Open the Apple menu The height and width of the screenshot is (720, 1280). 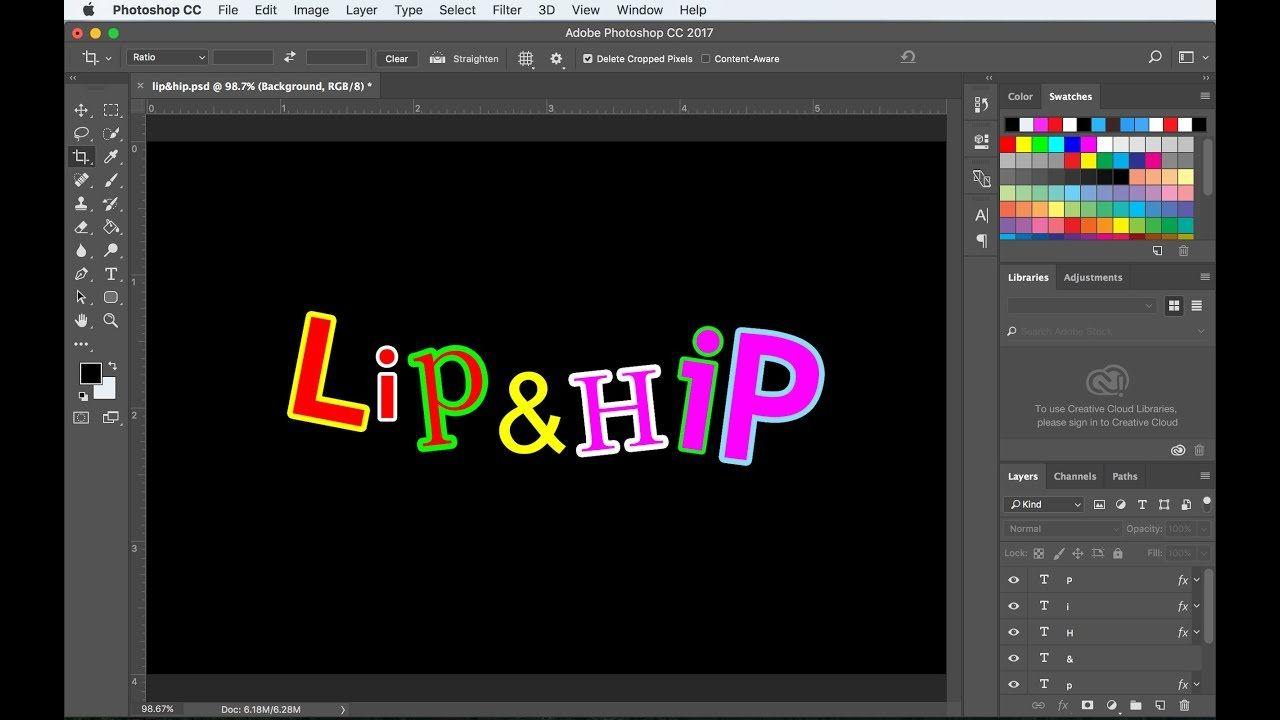coord(88,10)
